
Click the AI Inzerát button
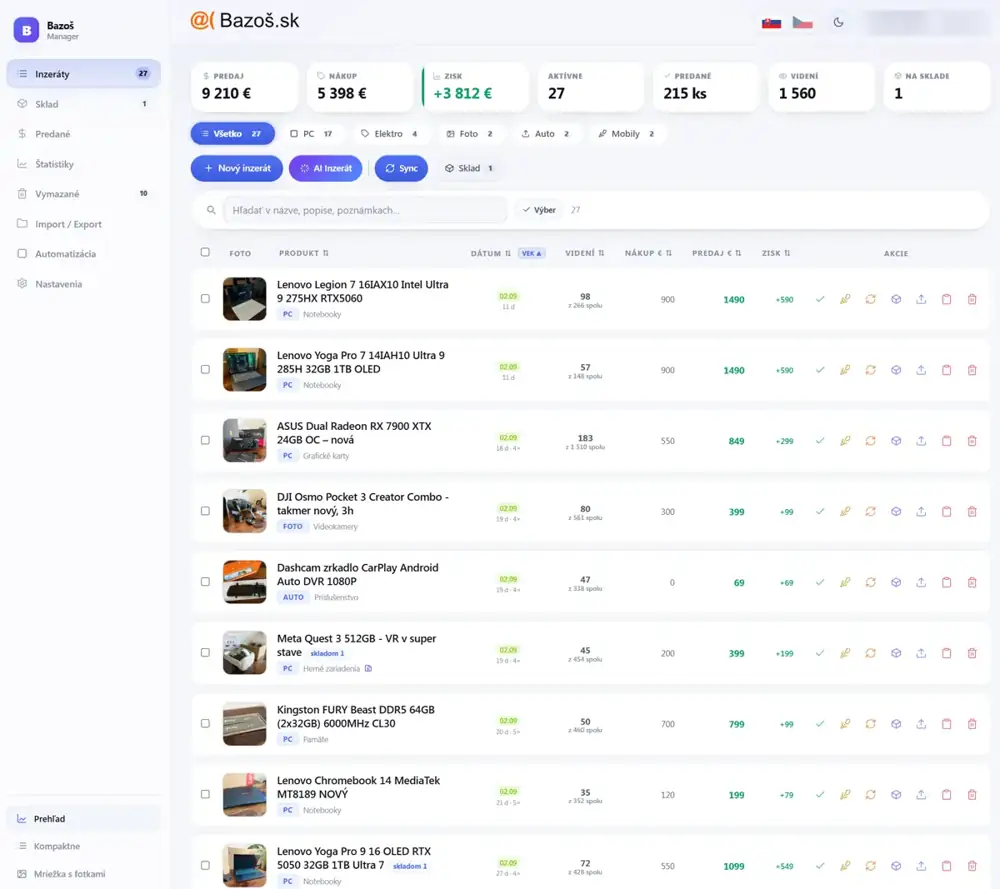(326, 168)
